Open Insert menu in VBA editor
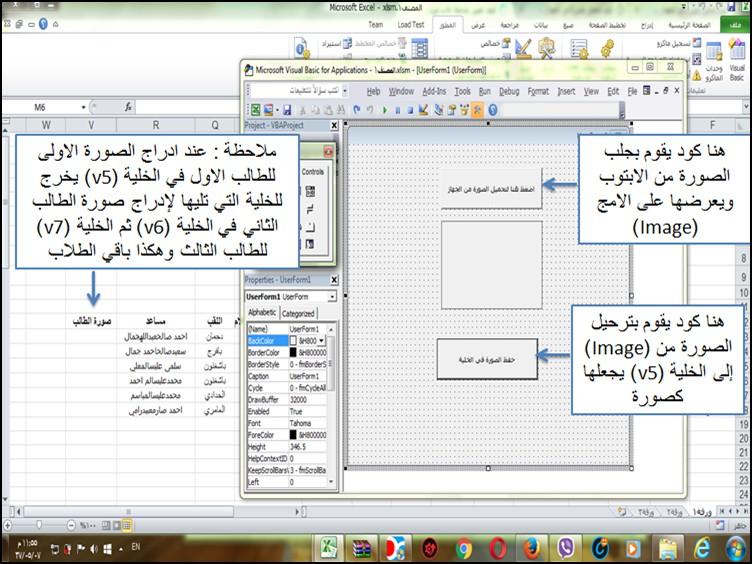Viewport: 752px width, 564px height. 566,91
